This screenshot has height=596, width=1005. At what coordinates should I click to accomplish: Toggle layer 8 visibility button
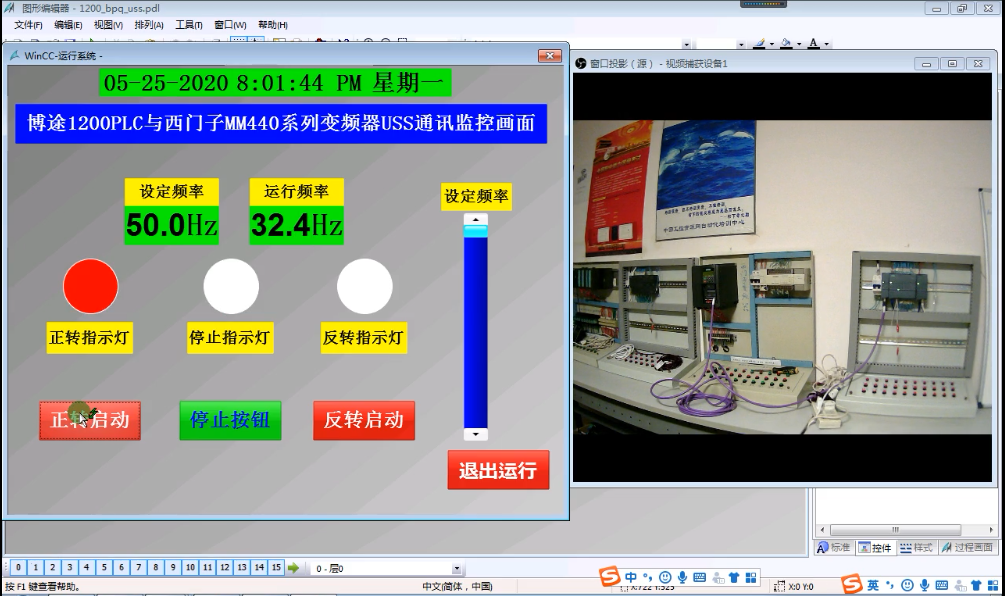pyautogui.click(x=156, y=568)
